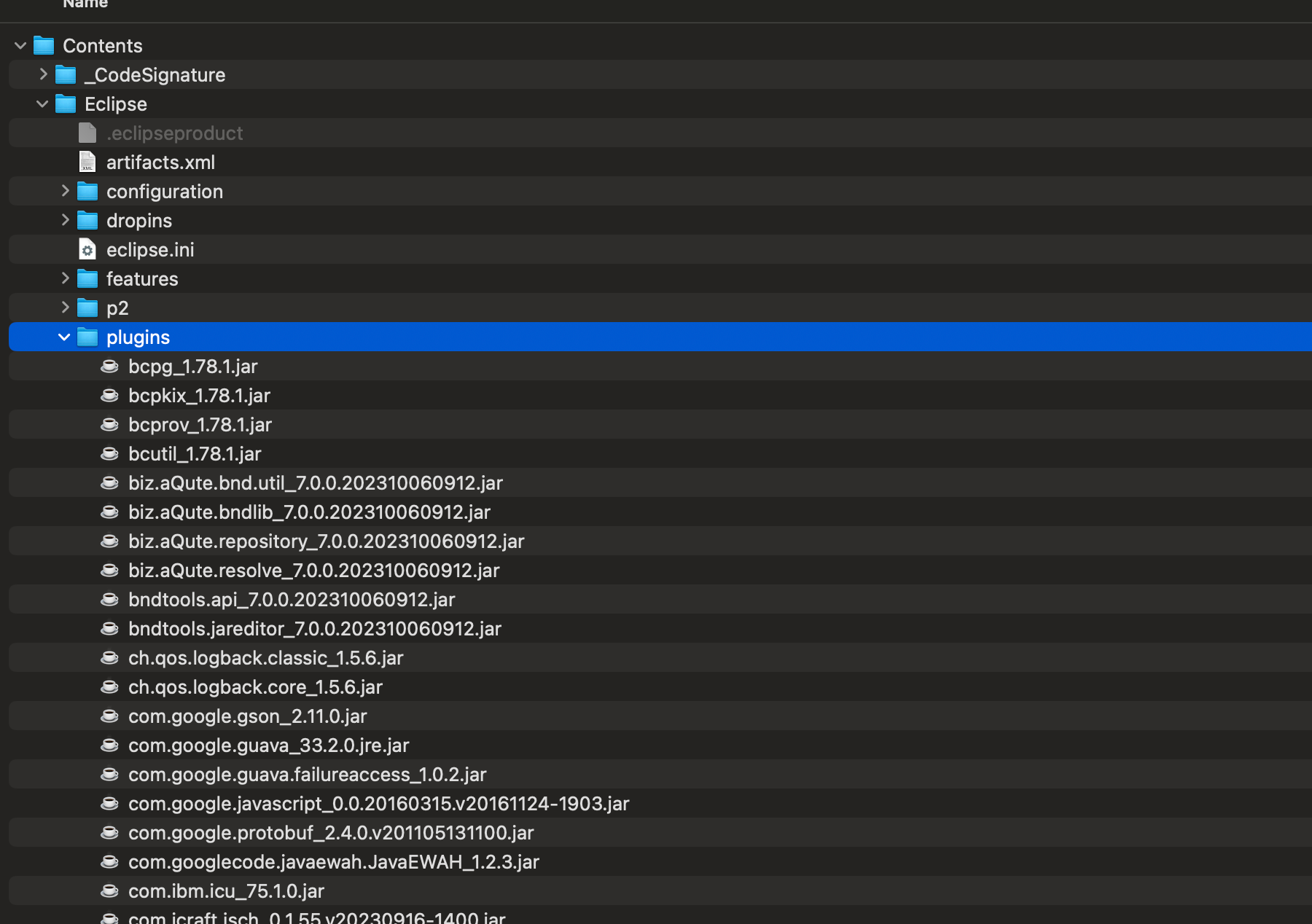Select com.google.guava.failureaccess_1.0.2.jar file name
The image size is (1312, 924).
pos(308,775)
